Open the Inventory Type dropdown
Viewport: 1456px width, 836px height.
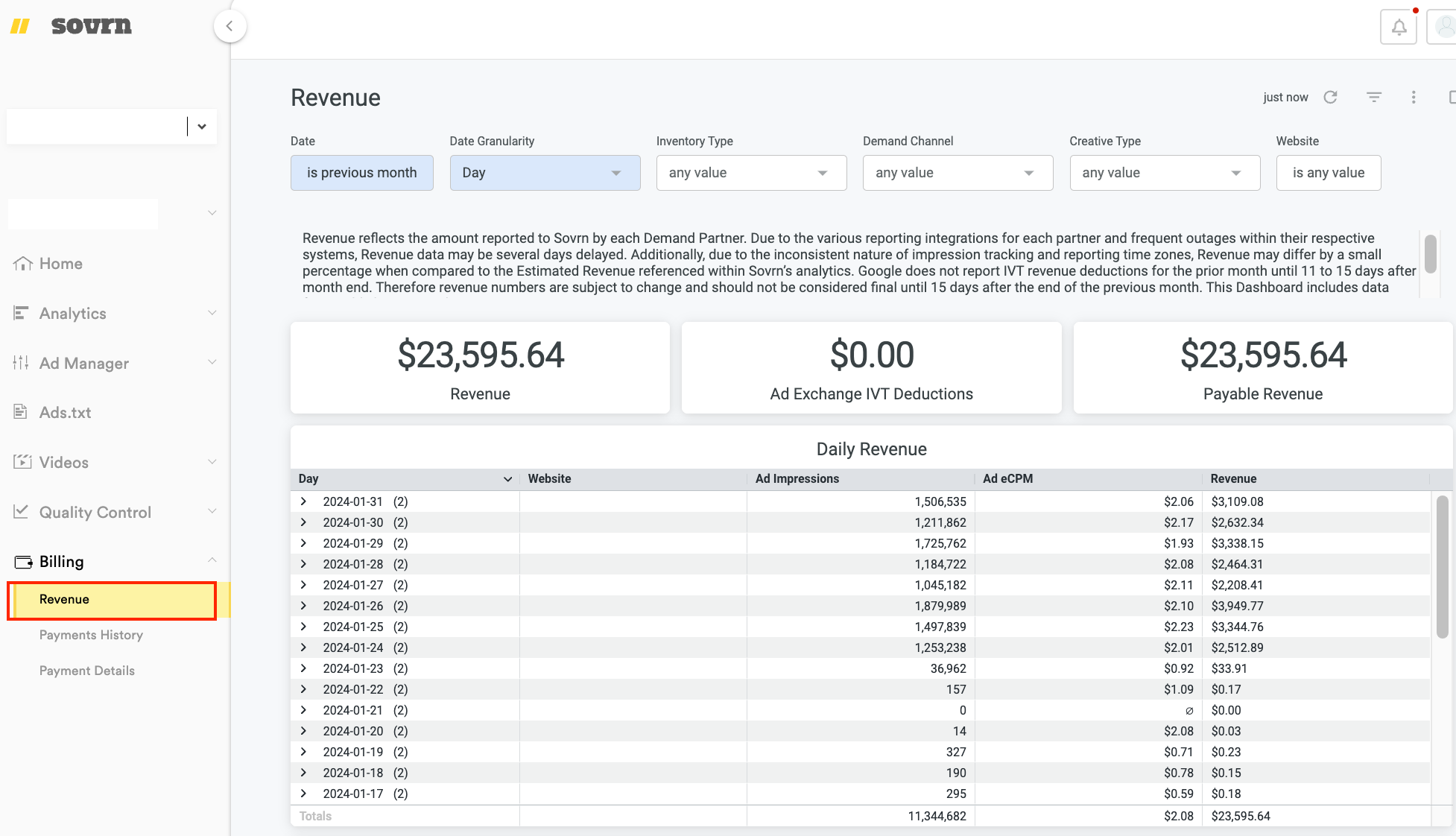pos(751,173)
